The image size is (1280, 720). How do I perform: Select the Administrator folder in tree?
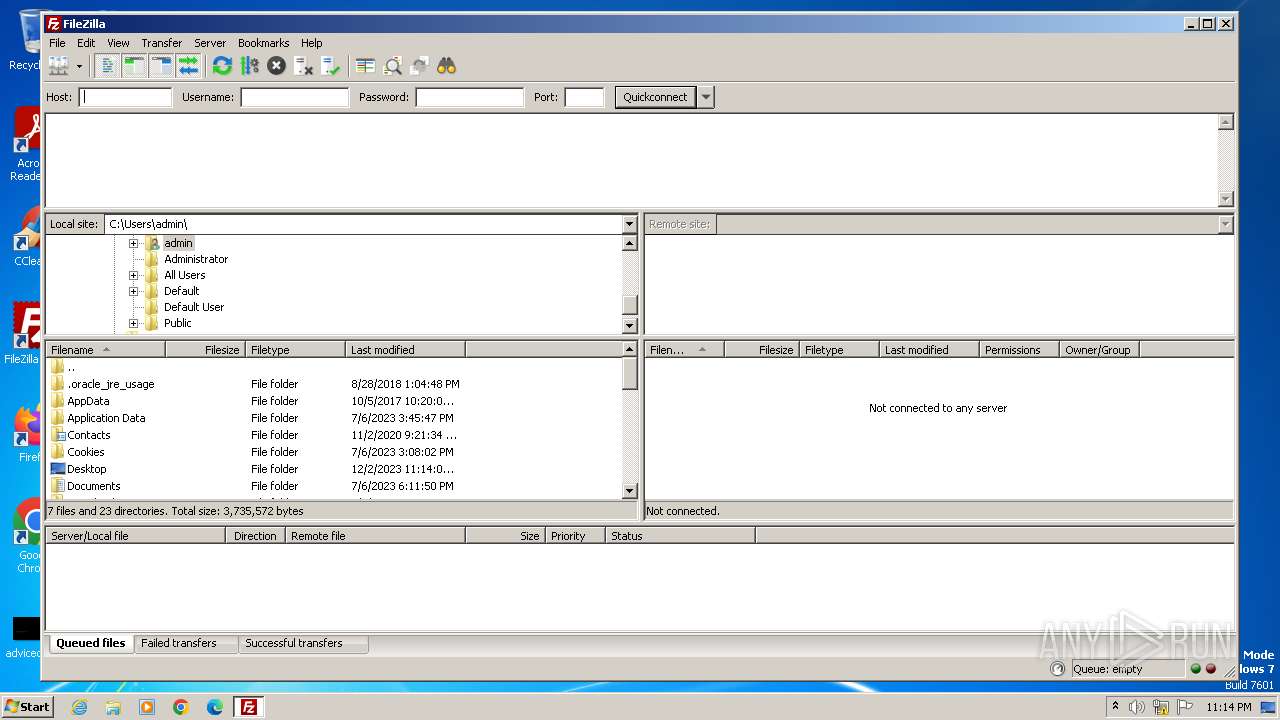(x=196, y=259)
